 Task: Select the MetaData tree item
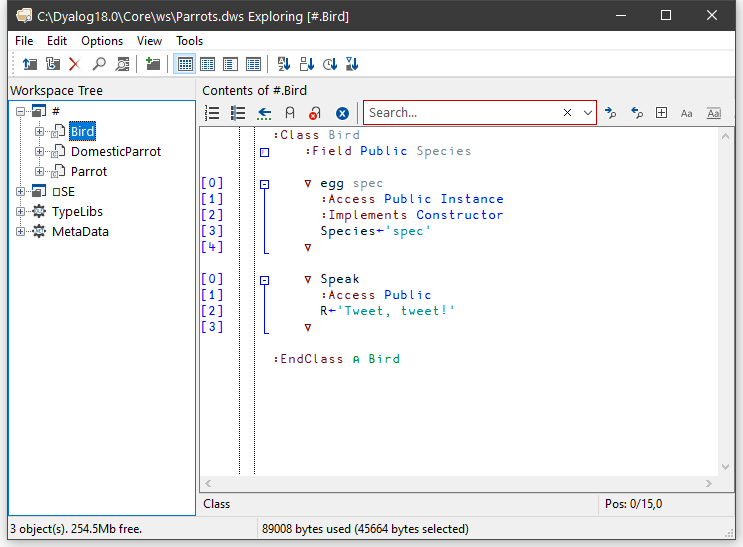click(x=80, y=232)
